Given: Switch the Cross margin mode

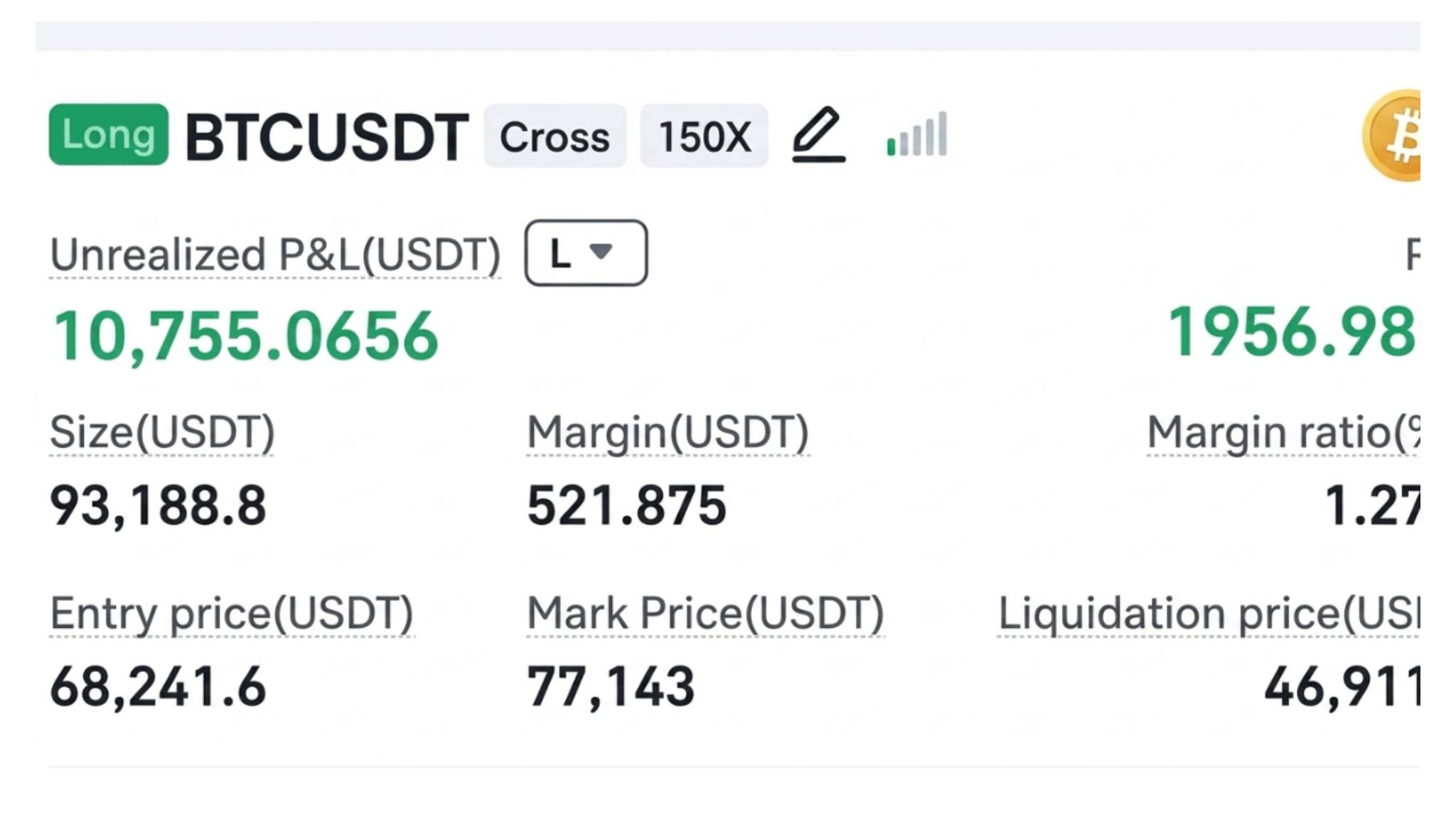Looking at the screenshot, I should [555, 136].
